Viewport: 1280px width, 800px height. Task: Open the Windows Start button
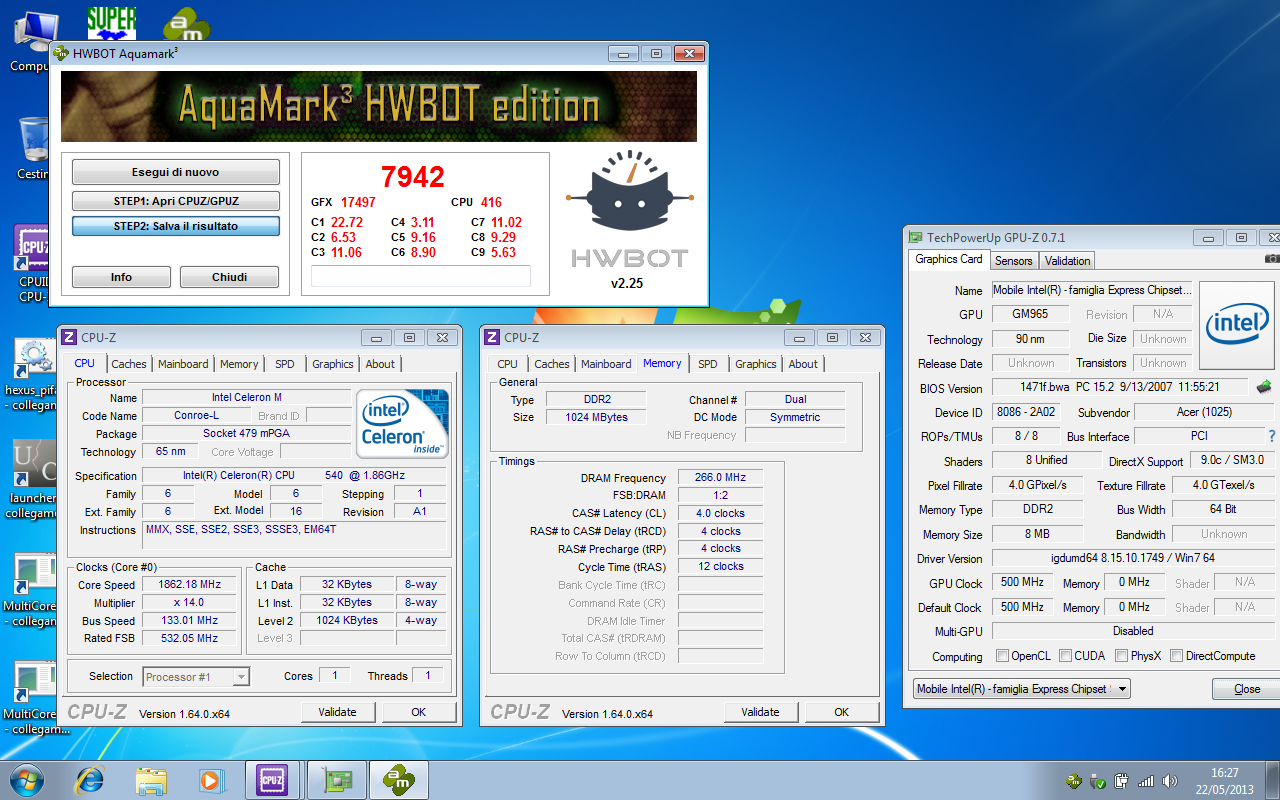point(27,779)
